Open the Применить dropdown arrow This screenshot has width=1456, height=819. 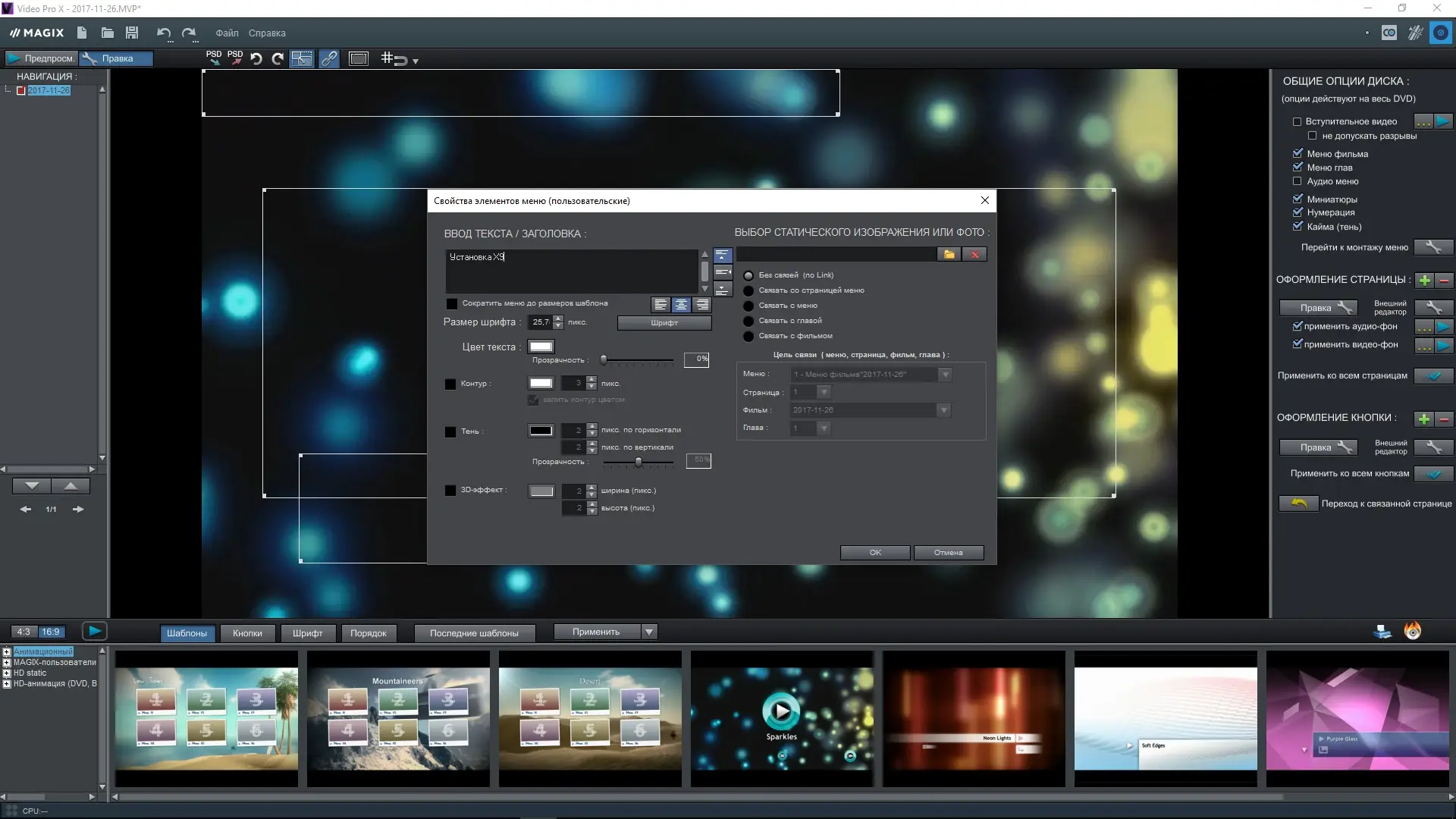pos(649,632)
